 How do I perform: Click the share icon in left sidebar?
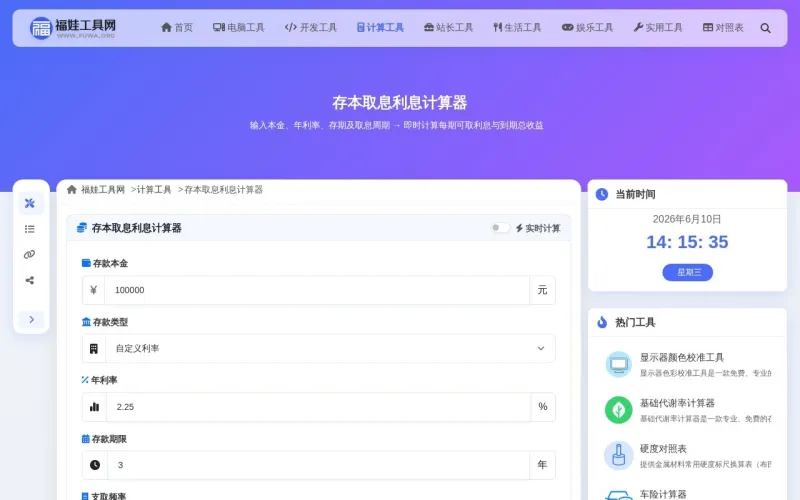click(x=30, y=280)
